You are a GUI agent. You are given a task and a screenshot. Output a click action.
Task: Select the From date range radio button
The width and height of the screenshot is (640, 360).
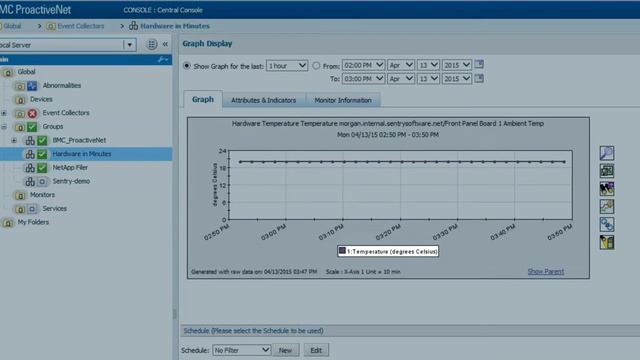316,65
